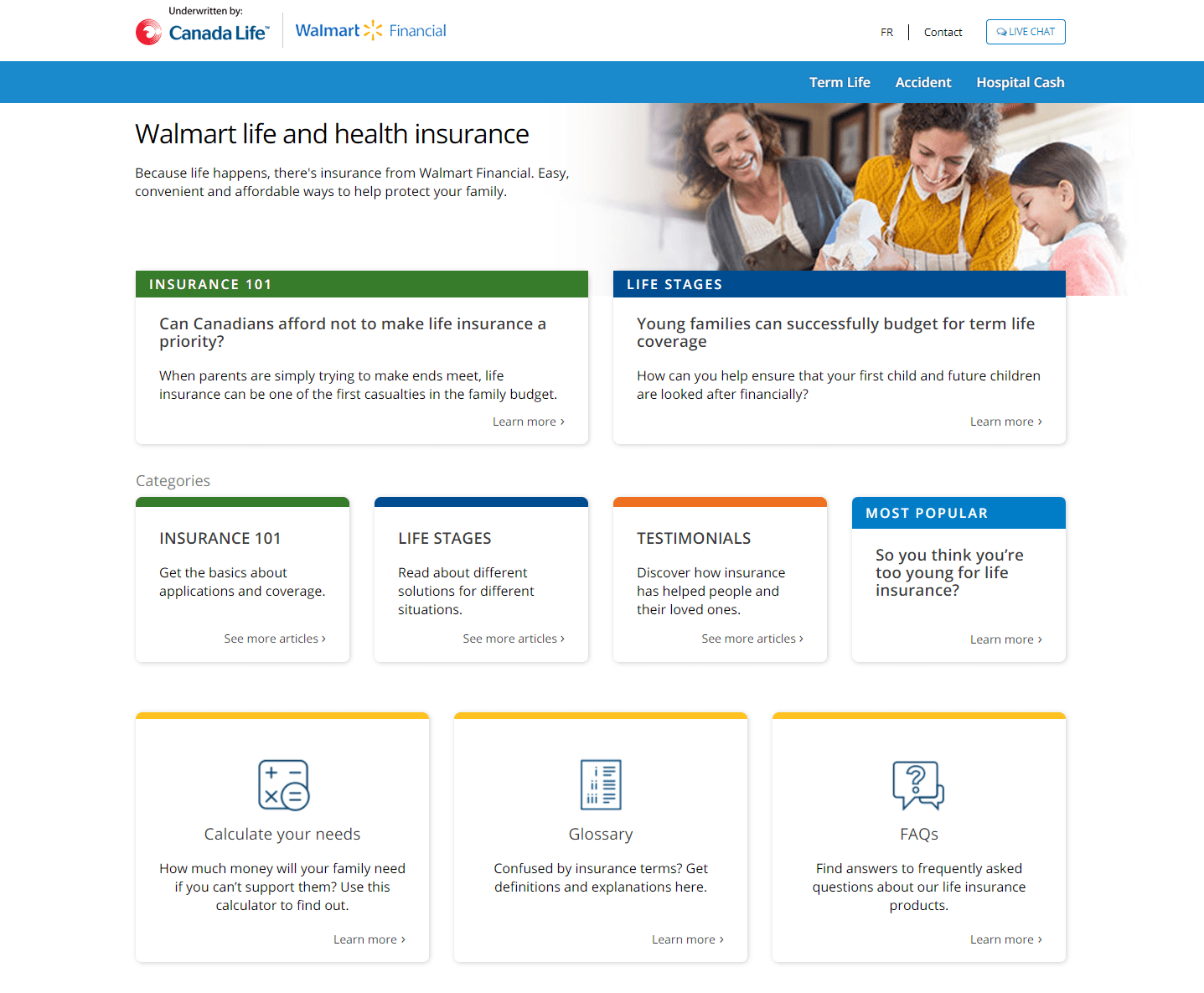See more articles under Testimonials
The height and width of the screenshot is (993, 1204).
(x=752, y=639)
